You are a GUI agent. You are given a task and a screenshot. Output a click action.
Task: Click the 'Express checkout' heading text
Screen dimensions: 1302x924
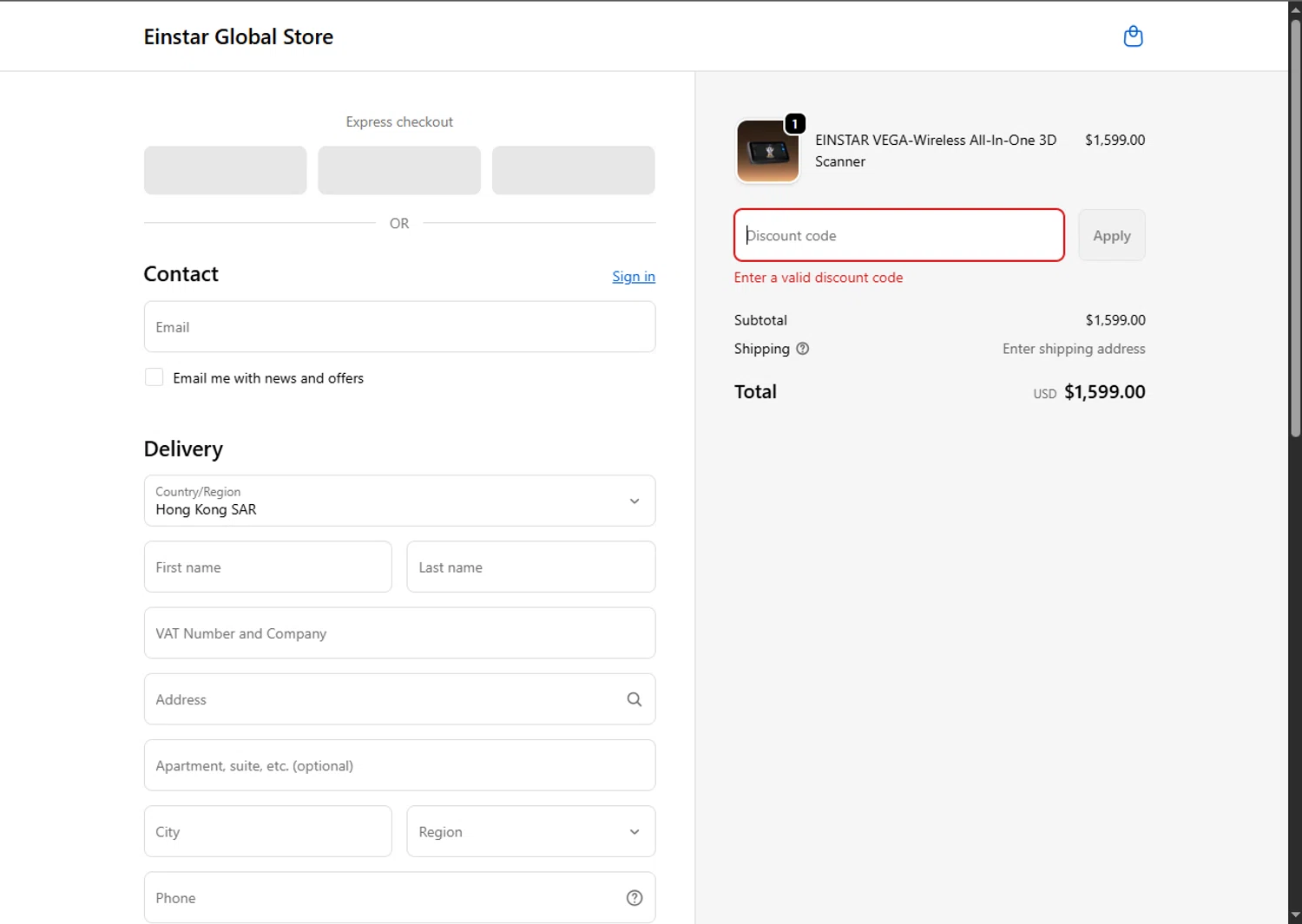[x=399, y=122]
